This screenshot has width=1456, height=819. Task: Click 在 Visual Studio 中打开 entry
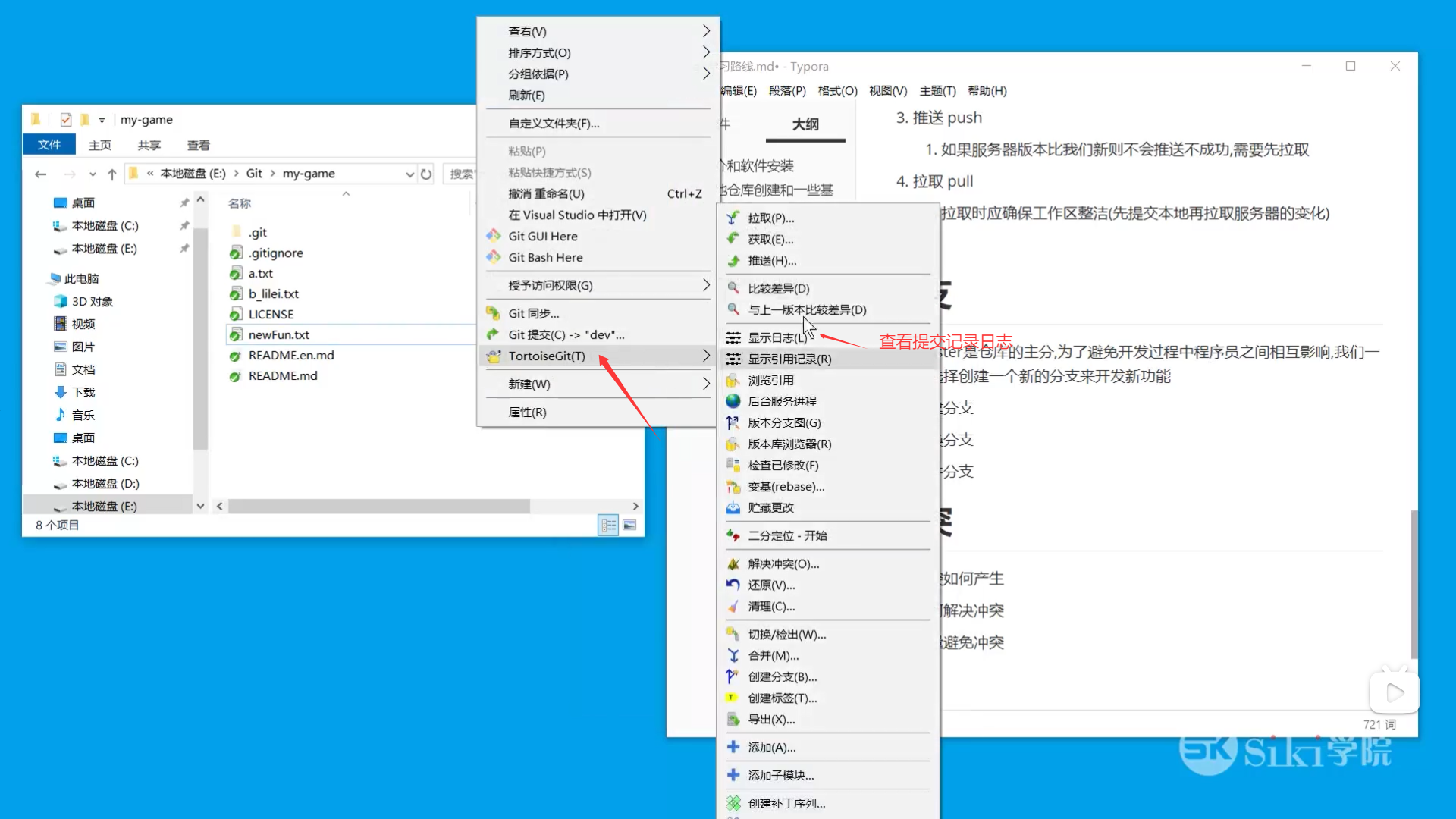[576, 215]
